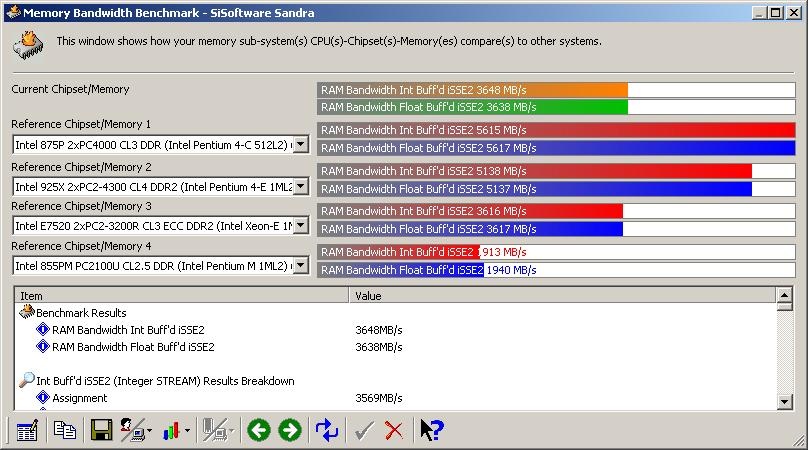
Task: Click blue reference 3 Float 3617 MB/s bar
Action: pyautogui.click(x=470, y=229)
